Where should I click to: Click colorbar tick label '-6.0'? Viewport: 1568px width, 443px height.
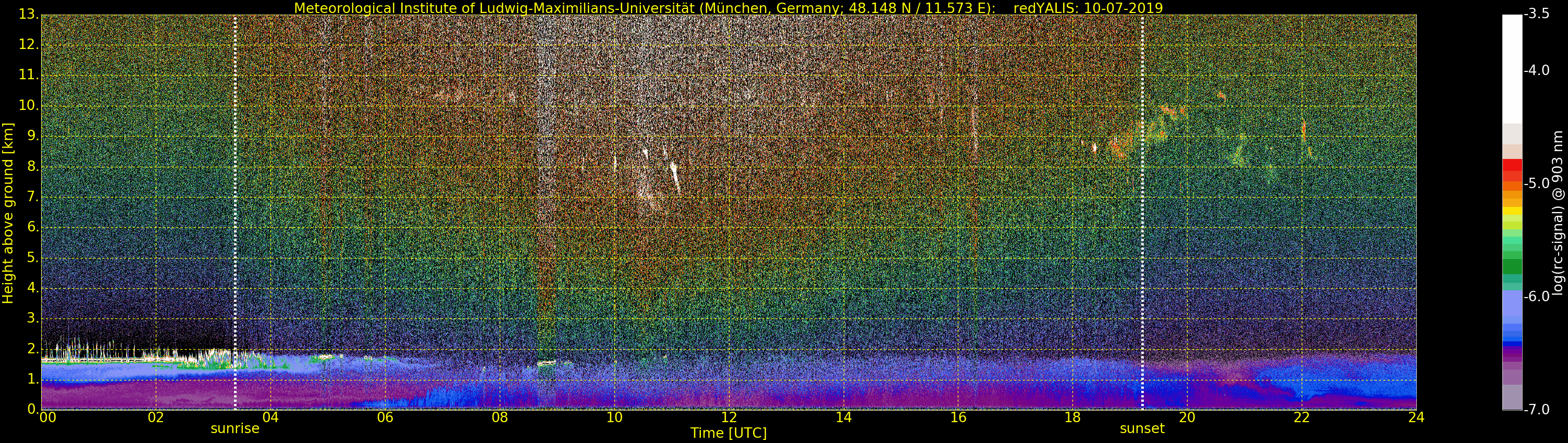click(1536, 297)
